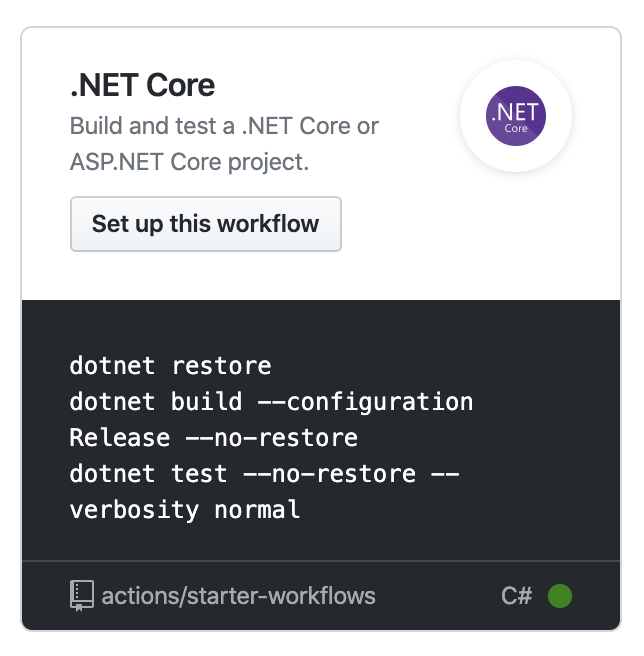Select the ".NET Core" card title

click(x=142, y=86)
